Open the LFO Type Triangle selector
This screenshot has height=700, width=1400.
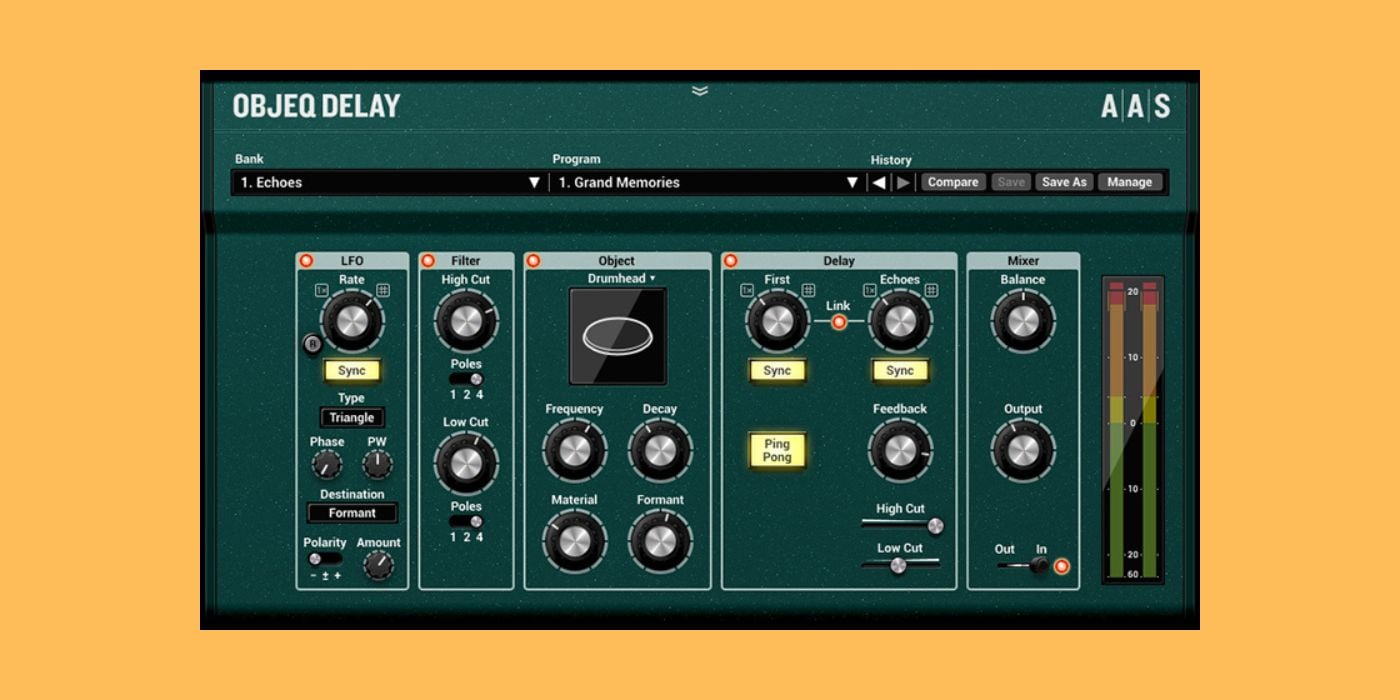tap(352, 418)
